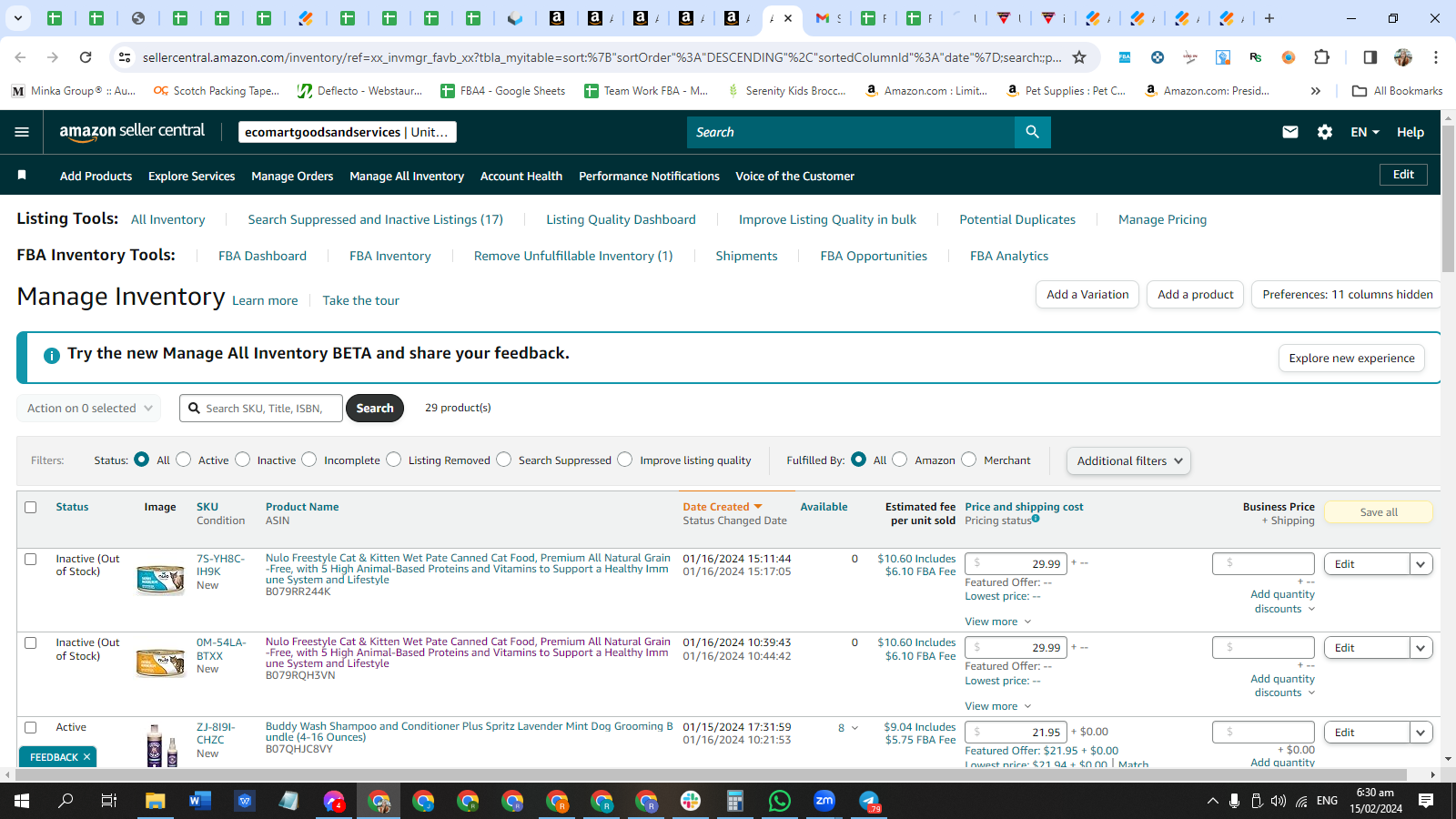The image size is (1456, 819).
Task: Open the Chrome extensions puzzle icon
Action: coord(1321,57)
